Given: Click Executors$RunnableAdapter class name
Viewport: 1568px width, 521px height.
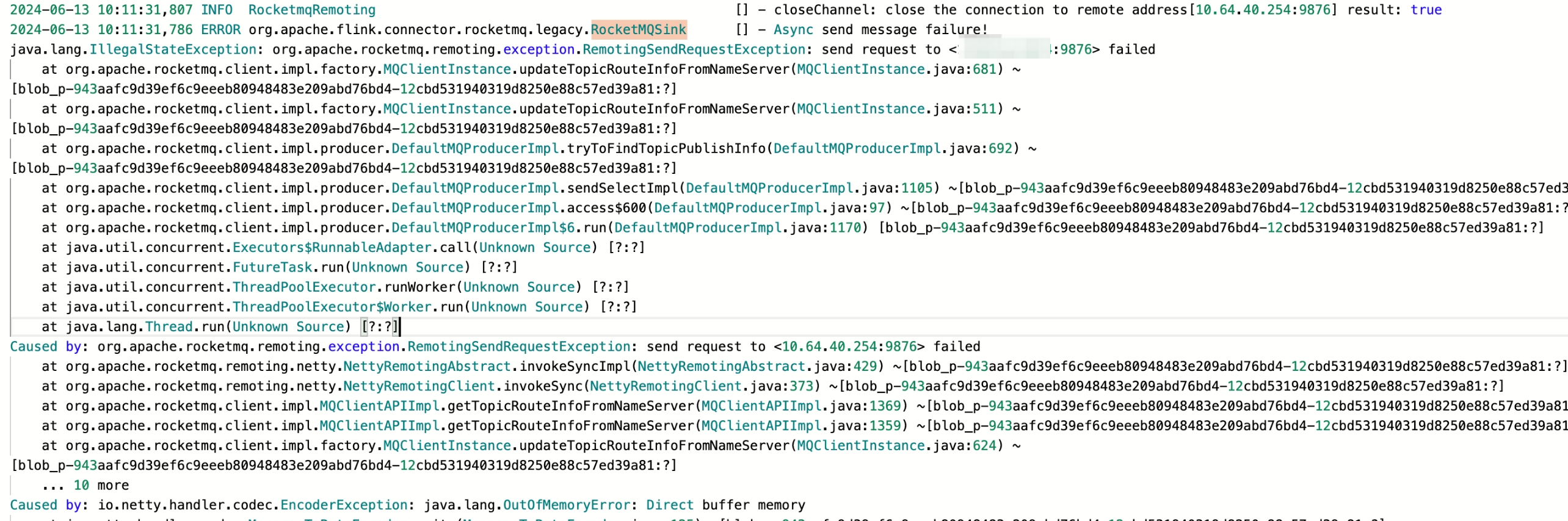Looking at the screenshot, I should tap(332, 247).
